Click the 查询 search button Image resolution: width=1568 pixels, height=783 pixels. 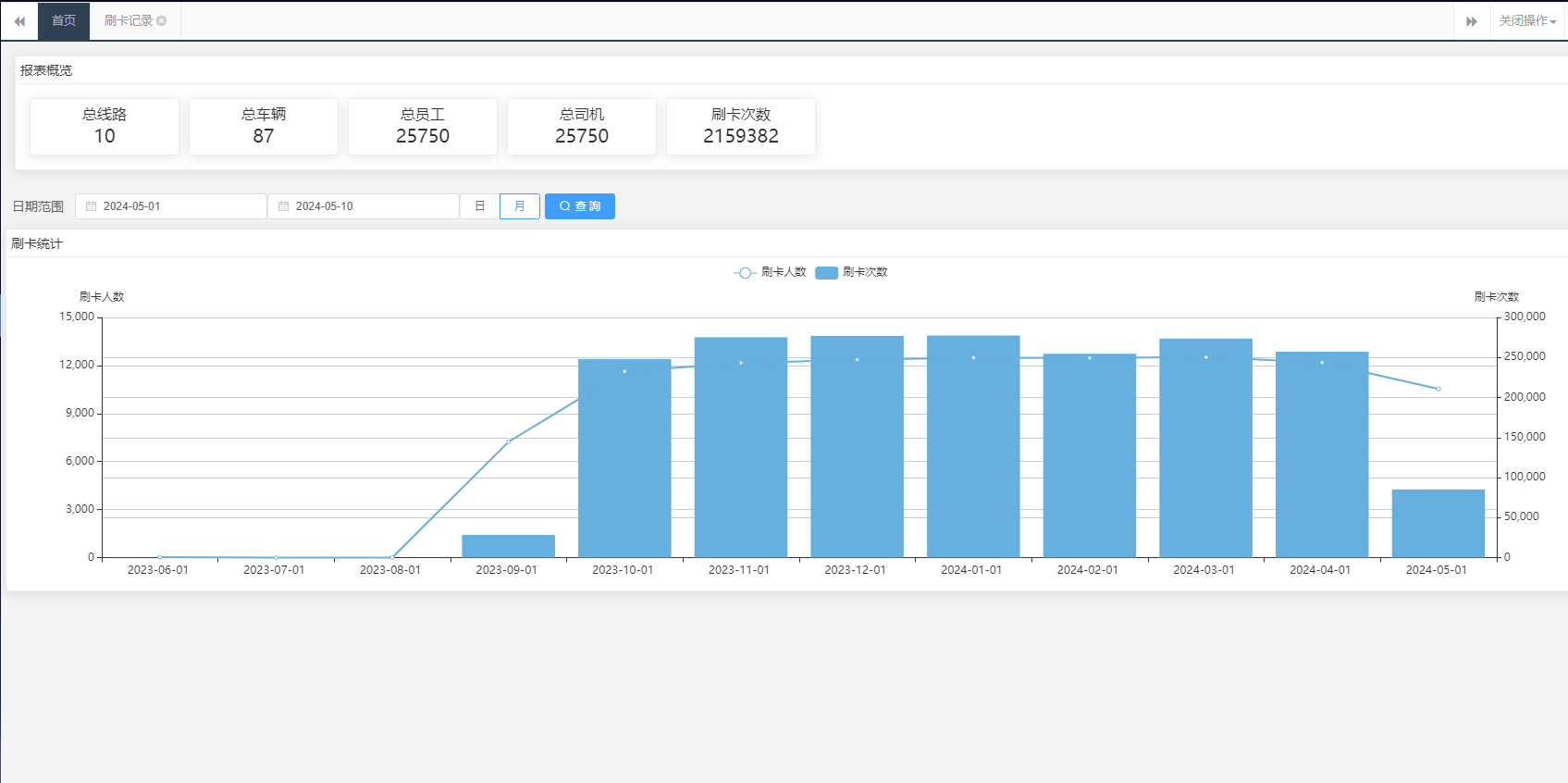click(x=580, y=206)
